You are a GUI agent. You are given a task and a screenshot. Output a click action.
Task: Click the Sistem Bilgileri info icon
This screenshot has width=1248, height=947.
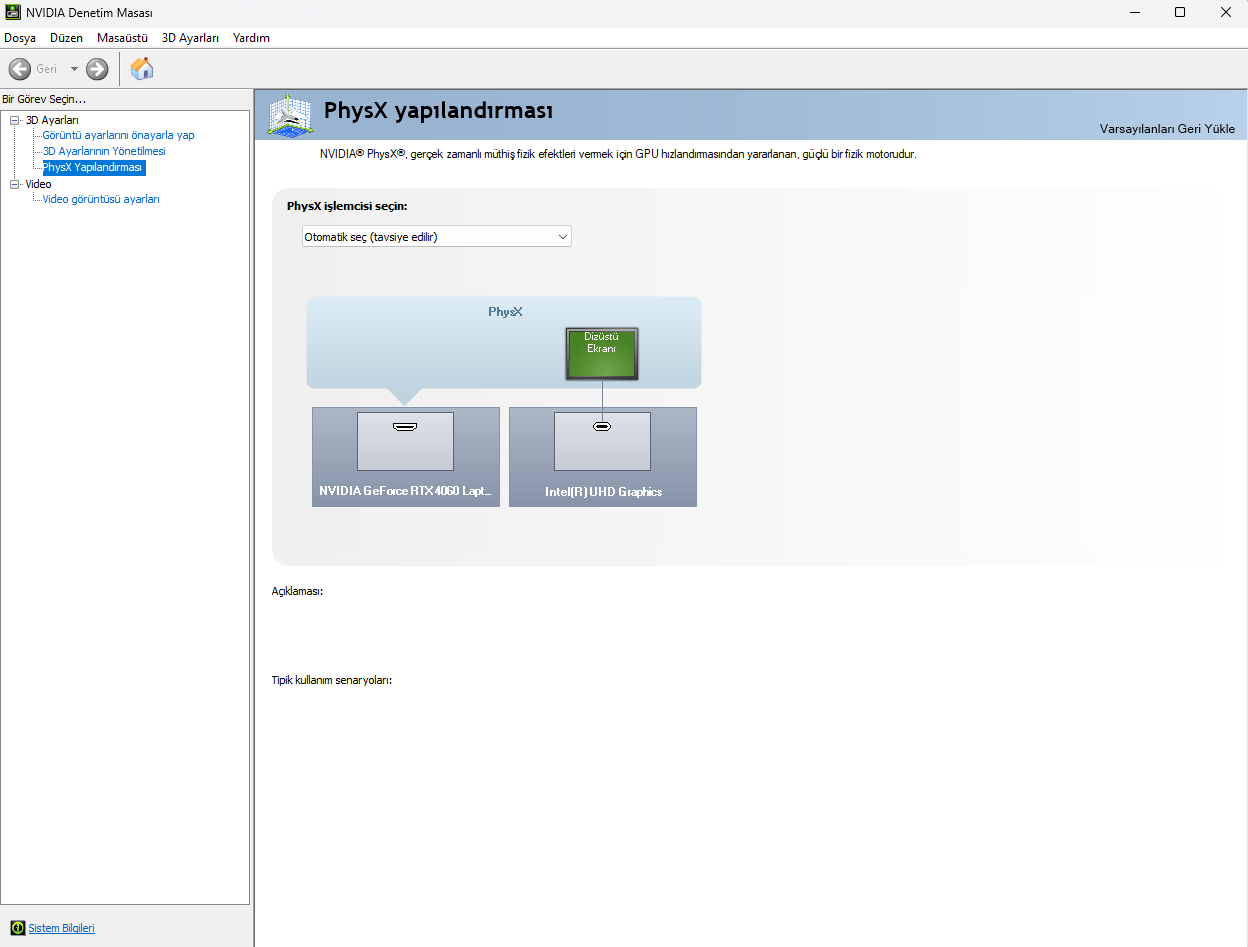pos(17,928)
